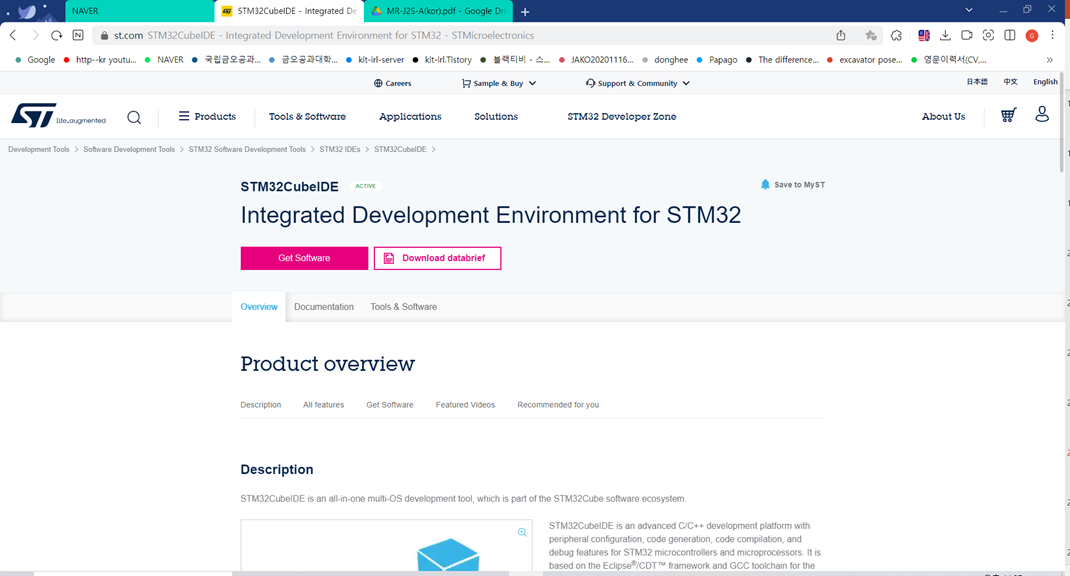Image resolution: width=1070 pixels, height=576 pixels.
Task: Open the browser extensions puzzle icon
Action: click(x=897, y=35)
